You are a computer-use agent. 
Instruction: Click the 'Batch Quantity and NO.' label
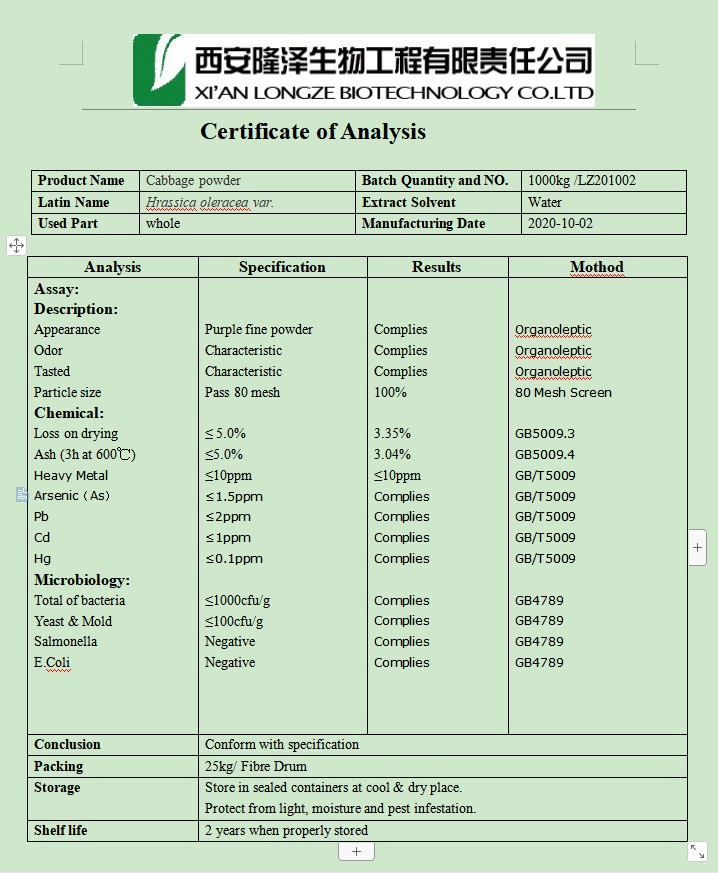tap(435, 180)
